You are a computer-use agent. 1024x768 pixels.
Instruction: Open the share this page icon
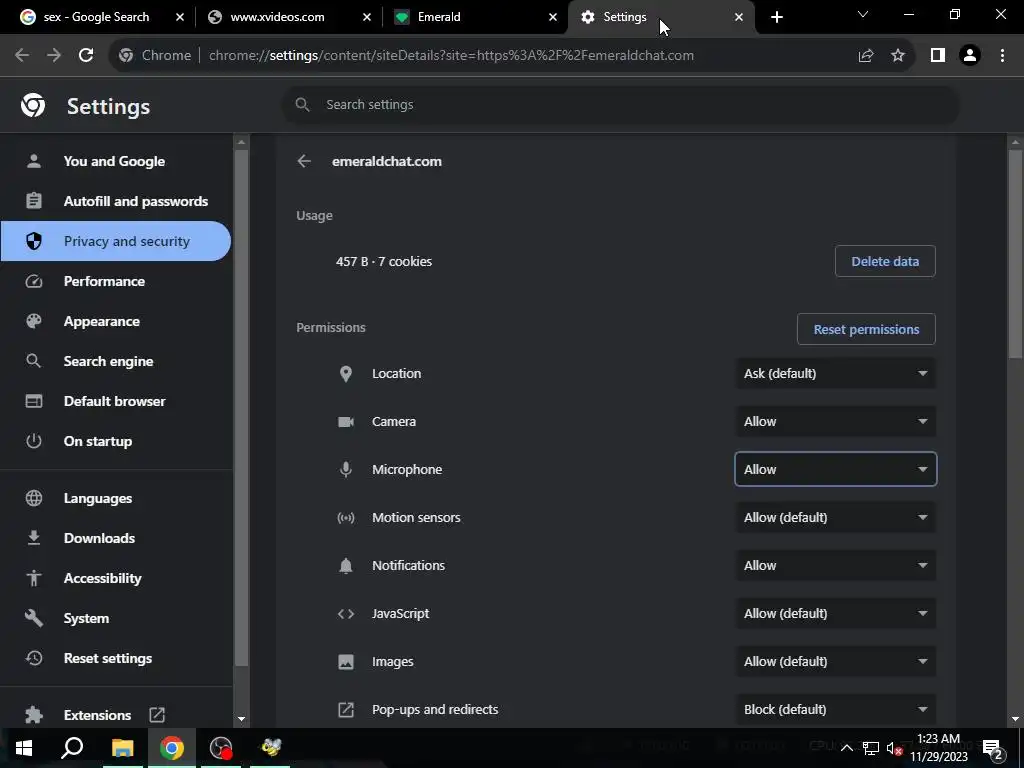point(866,56)
